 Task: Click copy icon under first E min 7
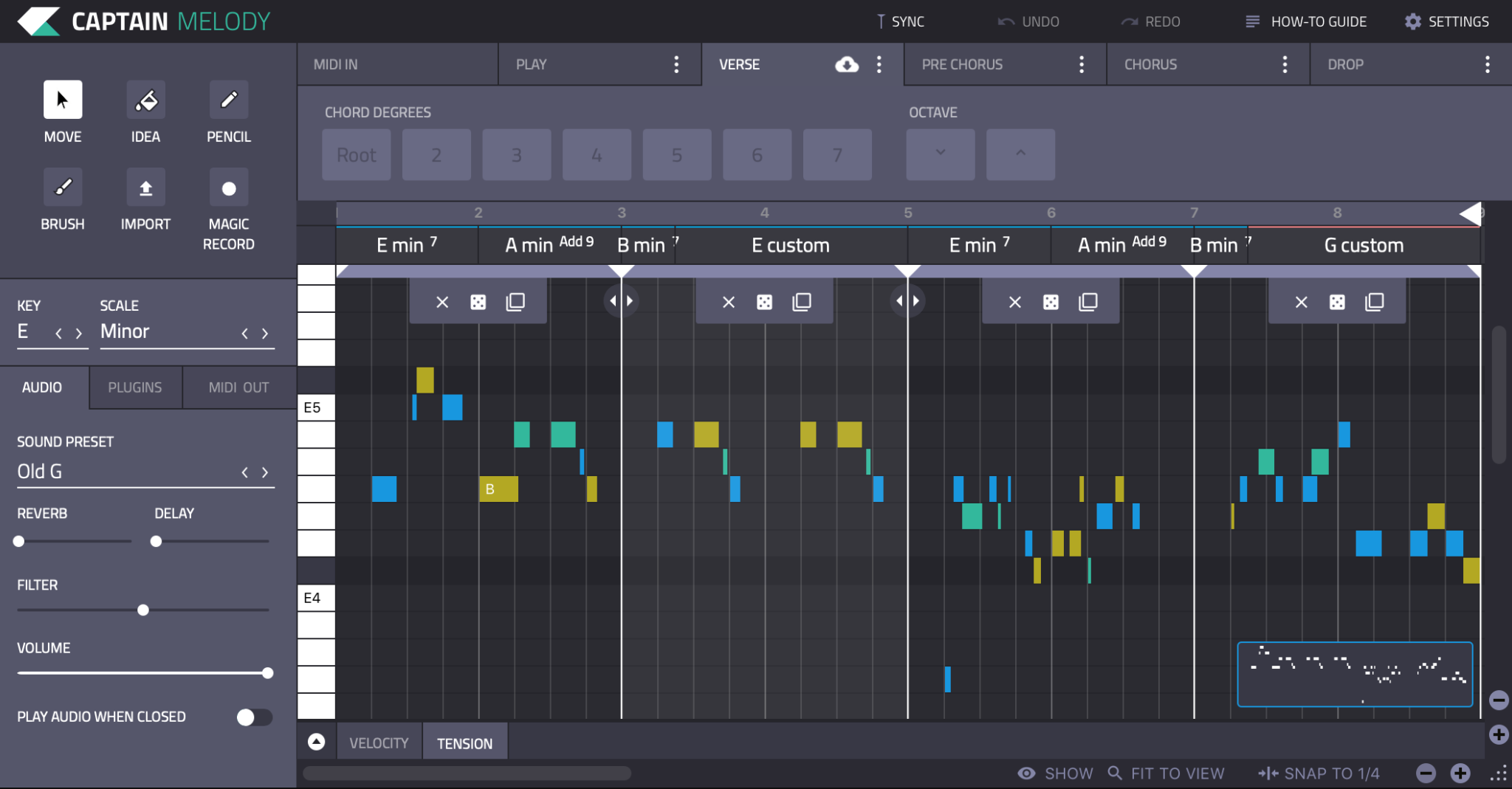pos(515,302)
